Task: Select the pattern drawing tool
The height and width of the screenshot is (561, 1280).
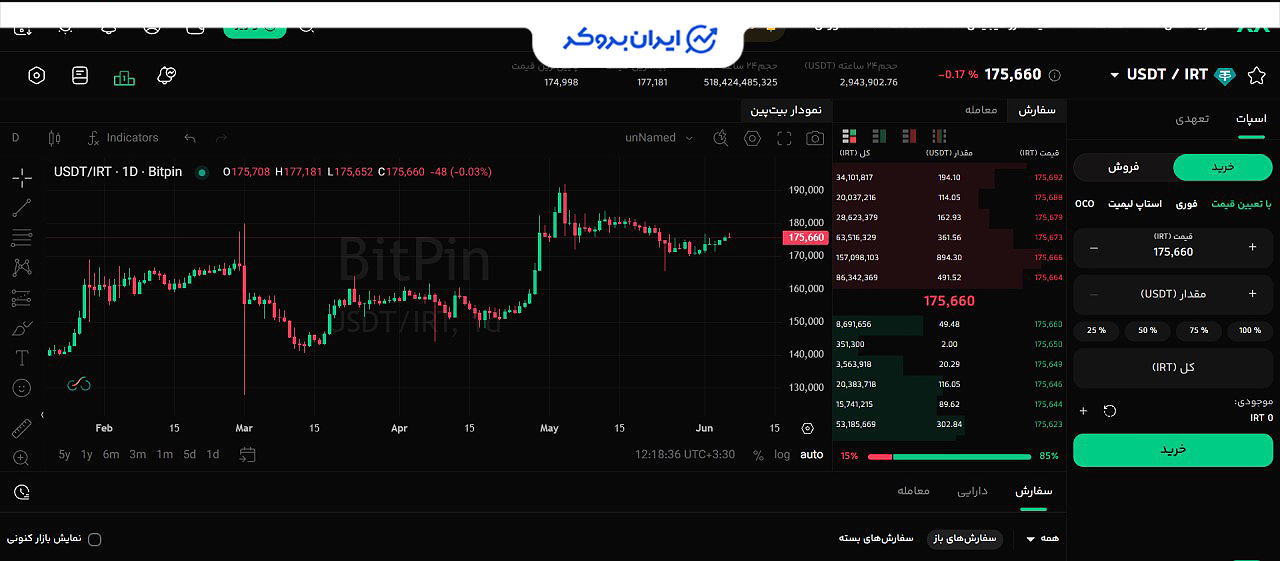Action: 22,268
